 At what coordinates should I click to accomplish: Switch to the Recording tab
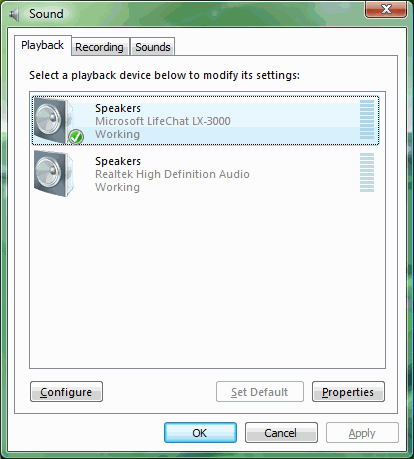99,47
